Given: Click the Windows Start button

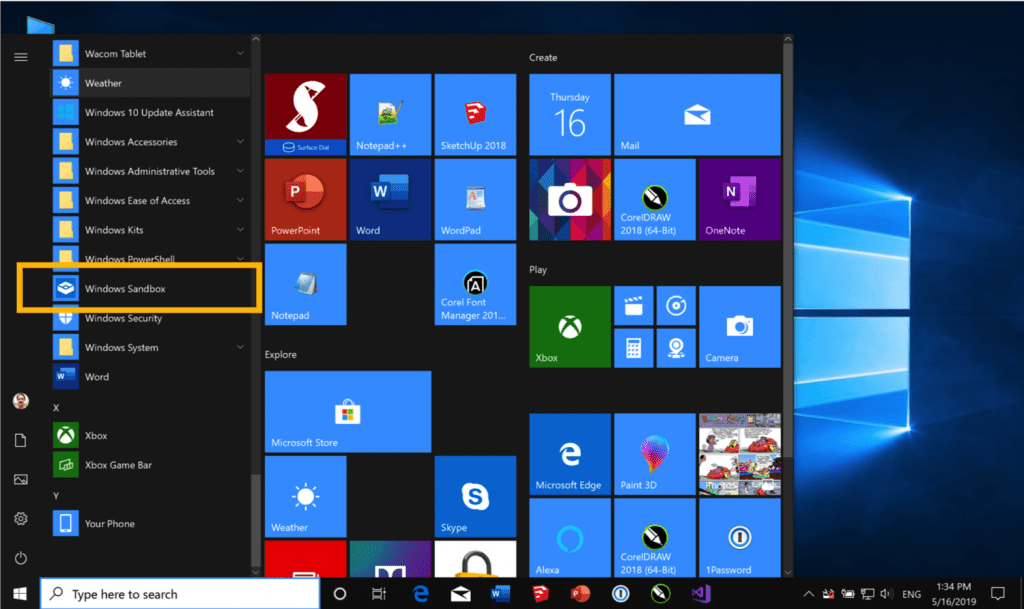Looking at the screenshot, I should click(20, 594).
